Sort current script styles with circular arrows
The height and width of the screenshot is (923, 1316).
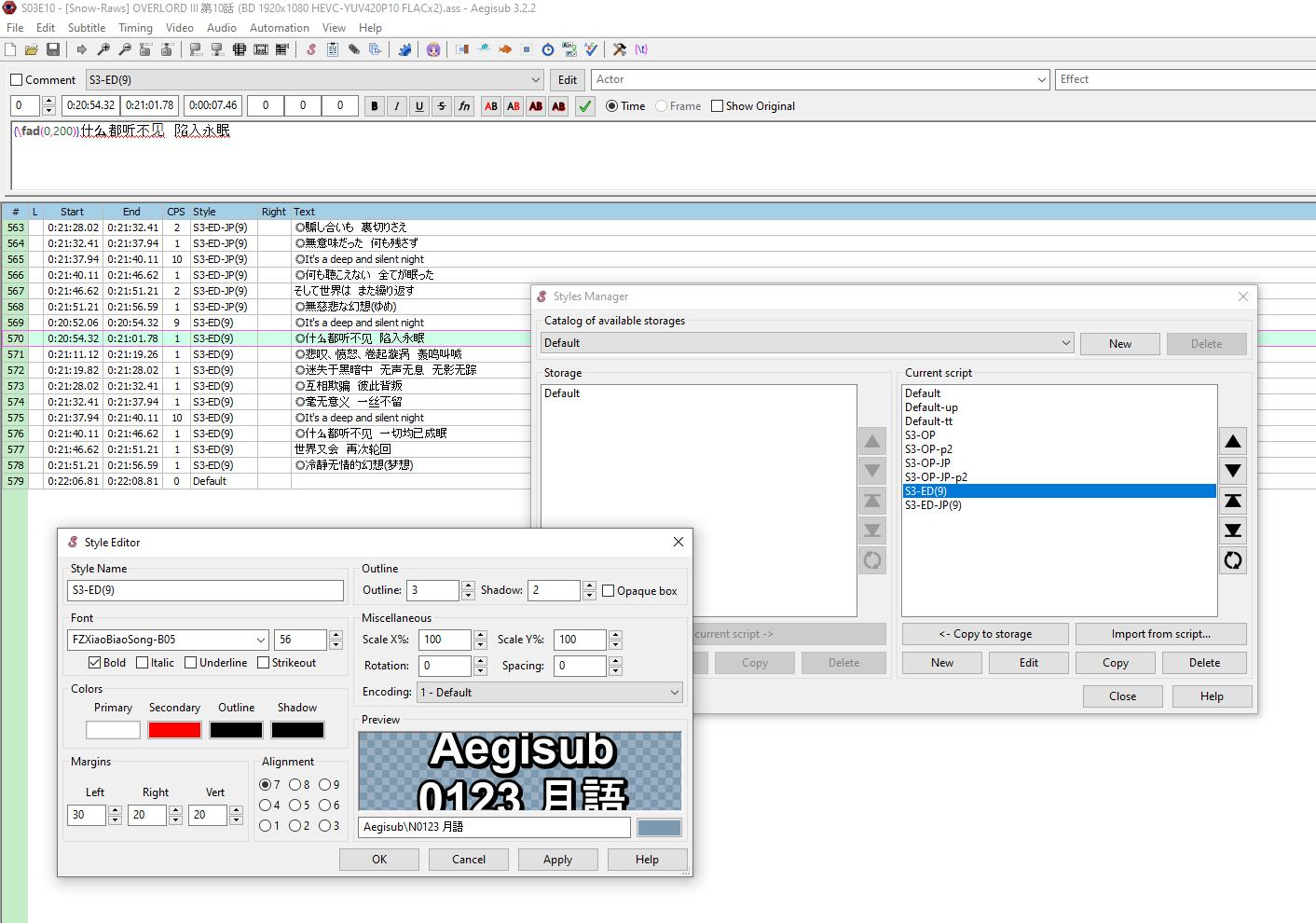pos(1233,561)
